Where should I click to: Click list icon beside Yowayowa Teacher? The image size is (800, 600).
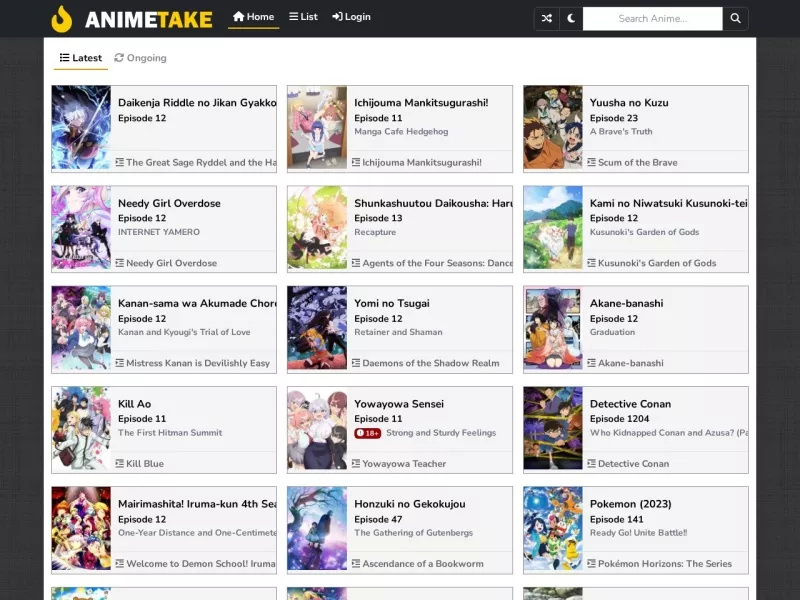coord(356,463)
